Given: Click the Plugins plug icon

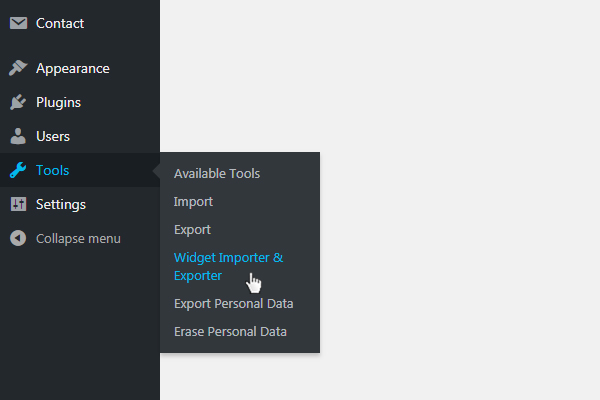Looking at the screenshot, I should [x=18, y=102].
